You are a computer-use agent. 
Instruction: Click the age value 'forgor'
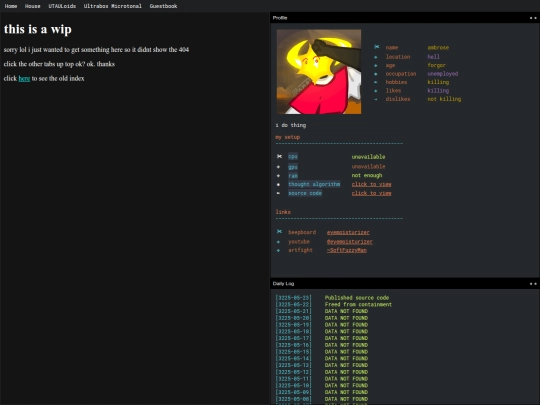436,65
